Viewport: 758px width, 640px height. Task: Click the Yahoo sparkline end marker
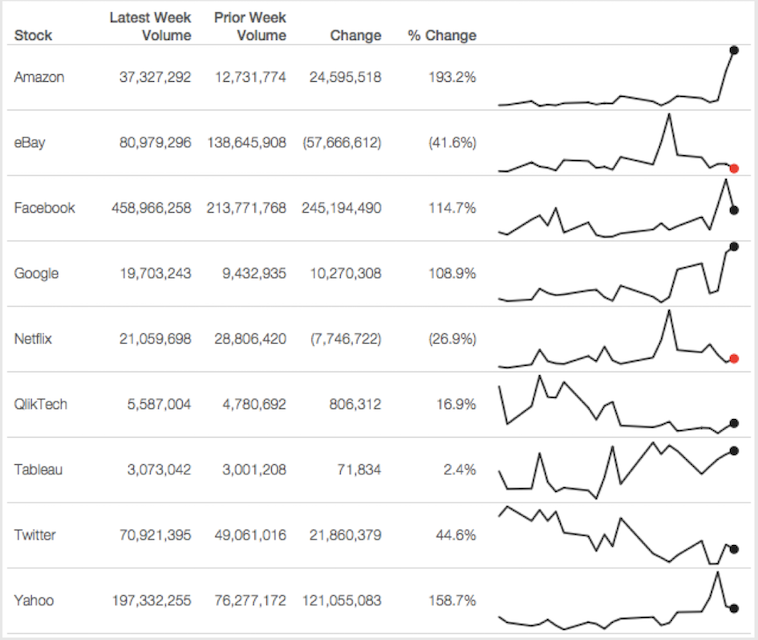734,608
